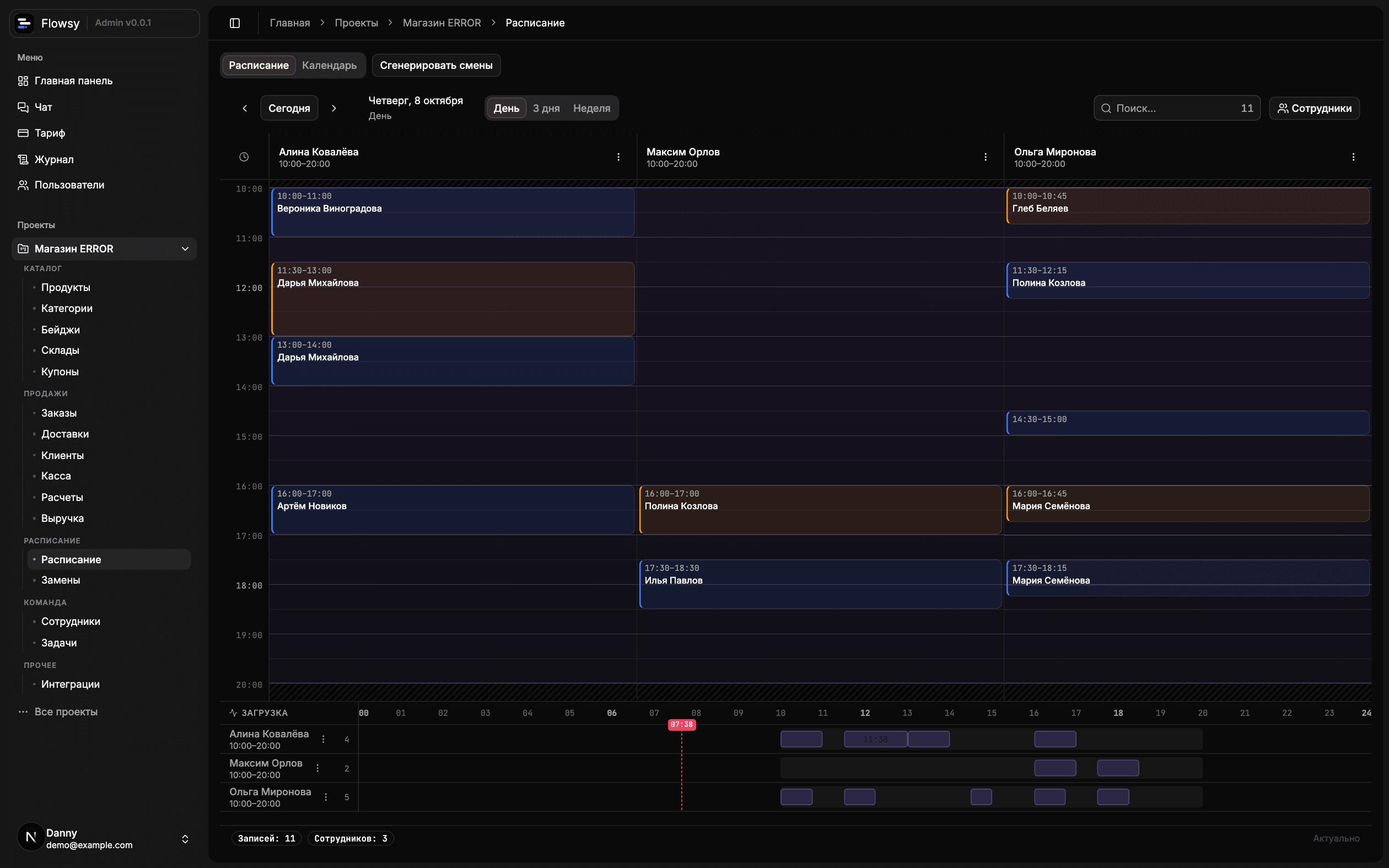Go to previous day arrow
The width and height of the screenshot is (1389, 868).
pyautogui.click(x=245, y=108)
